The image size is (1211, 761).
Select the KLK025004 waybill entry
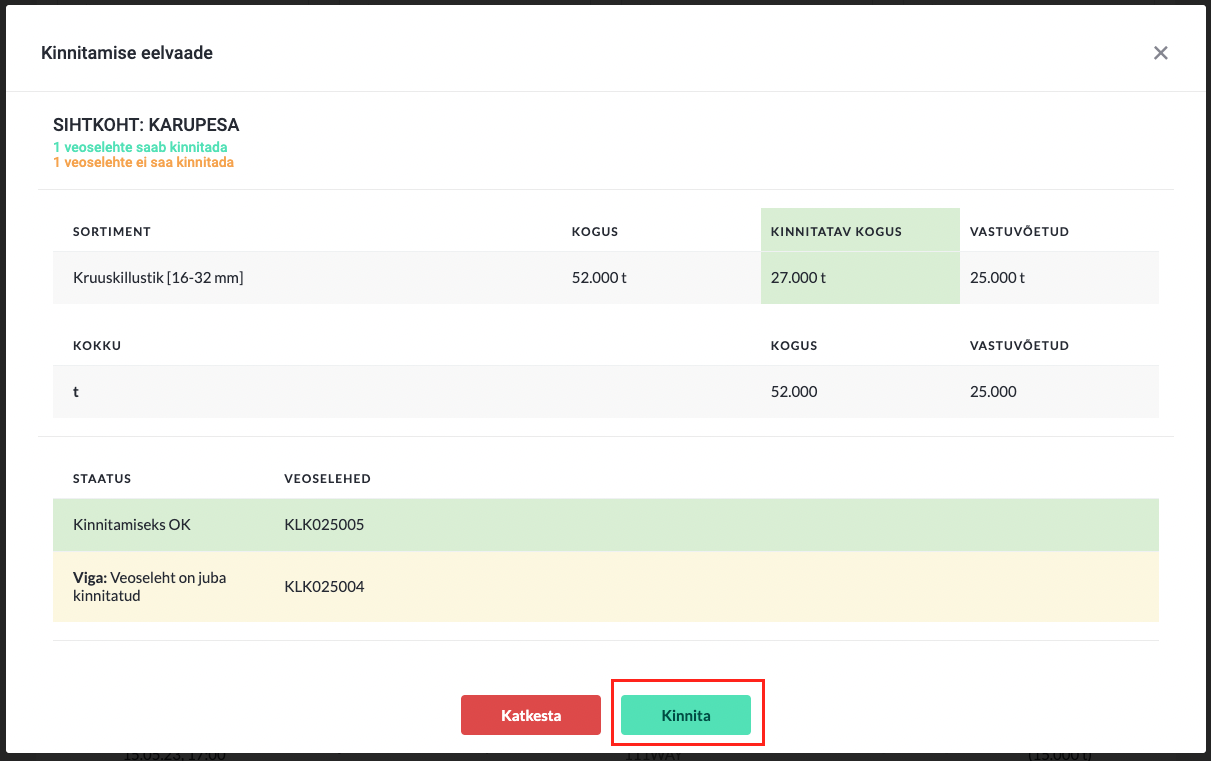[x=324, y=587]
